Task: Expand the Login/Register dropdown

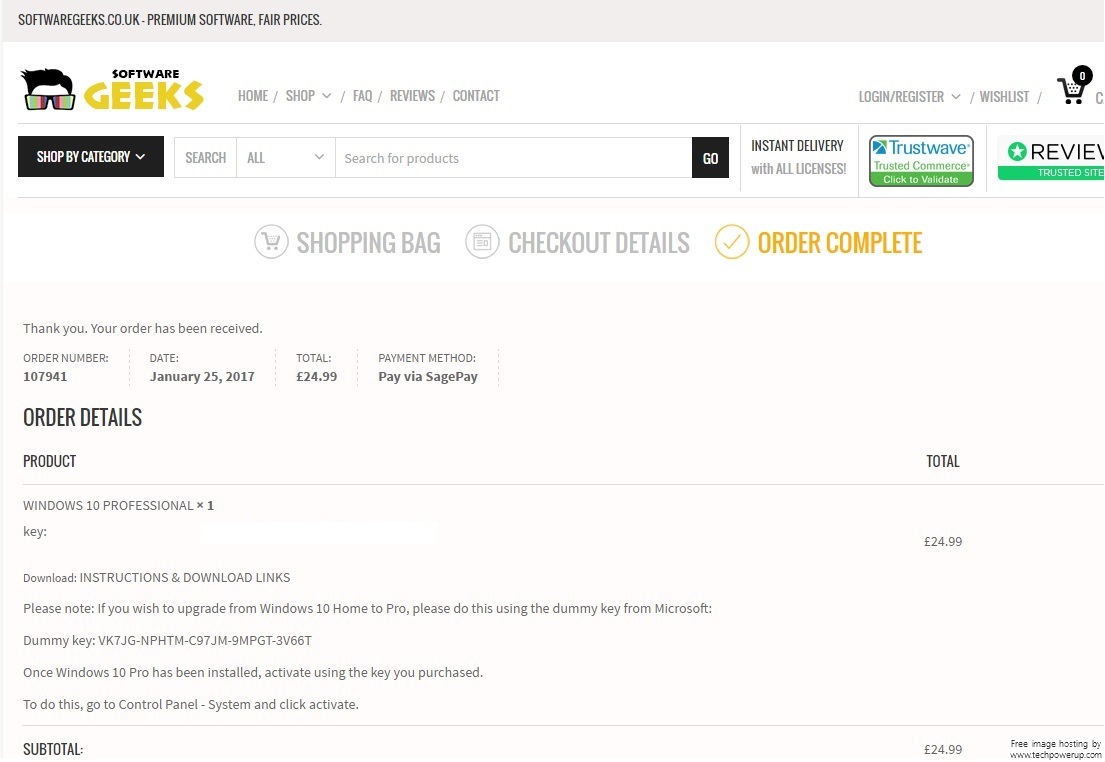Action: [x=909, y=97]
